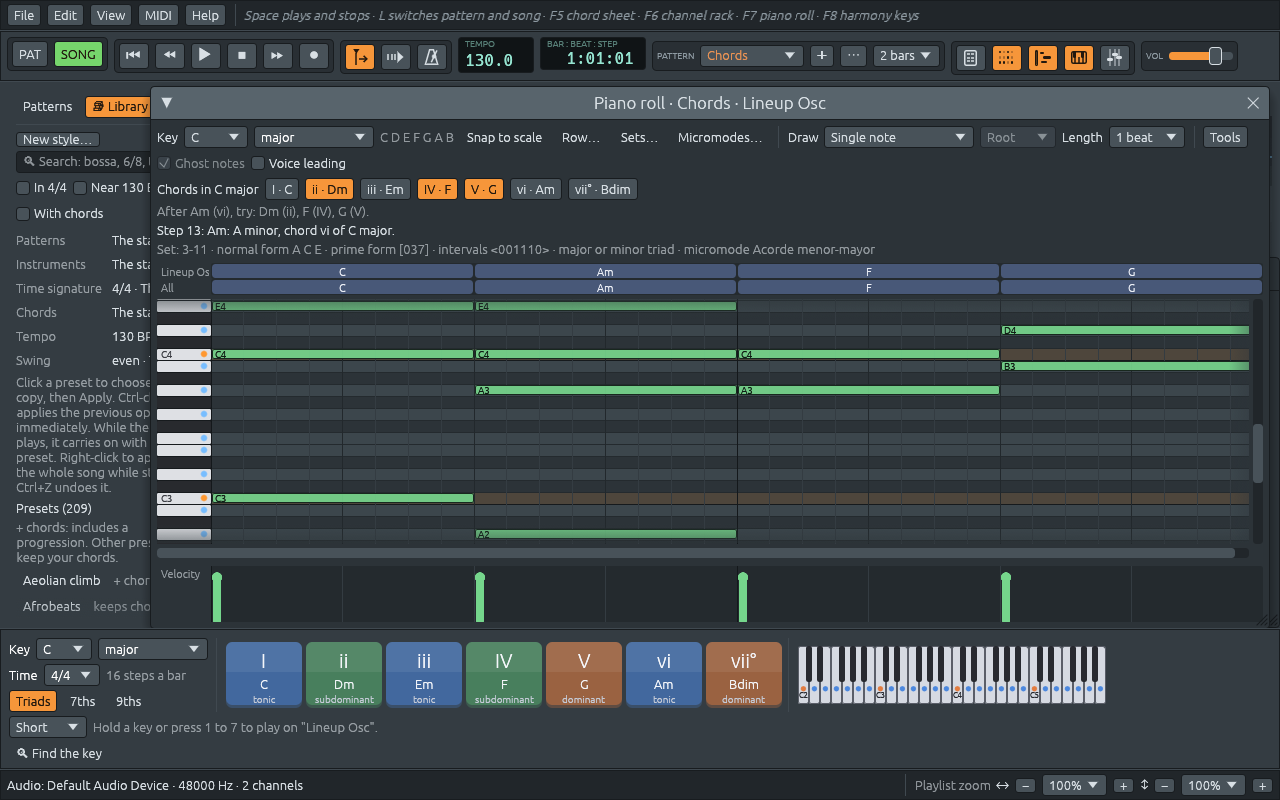Switch to the Library tab

click(x=118, y=107)
